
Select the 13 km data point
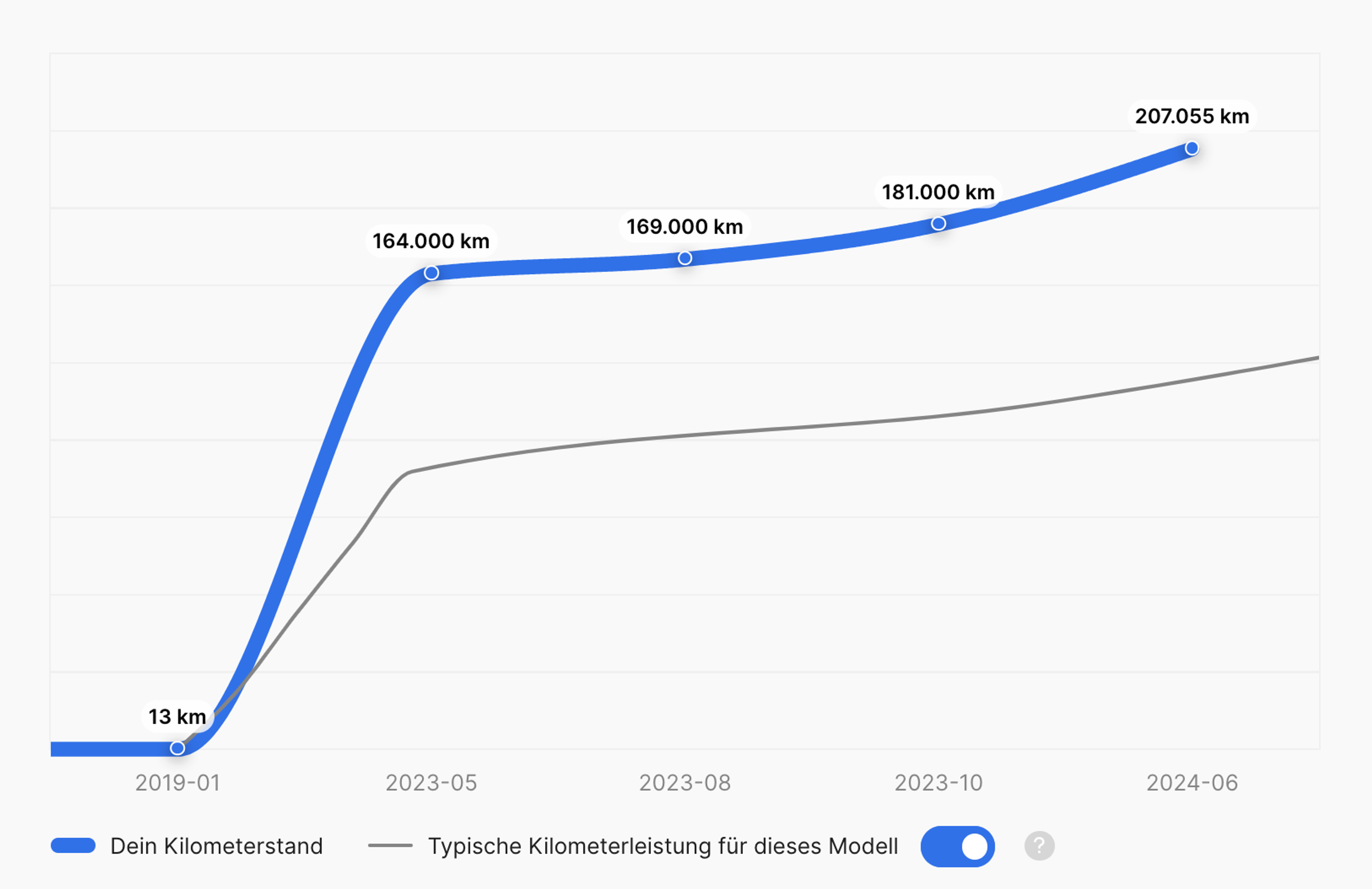(x=178, y=748)
